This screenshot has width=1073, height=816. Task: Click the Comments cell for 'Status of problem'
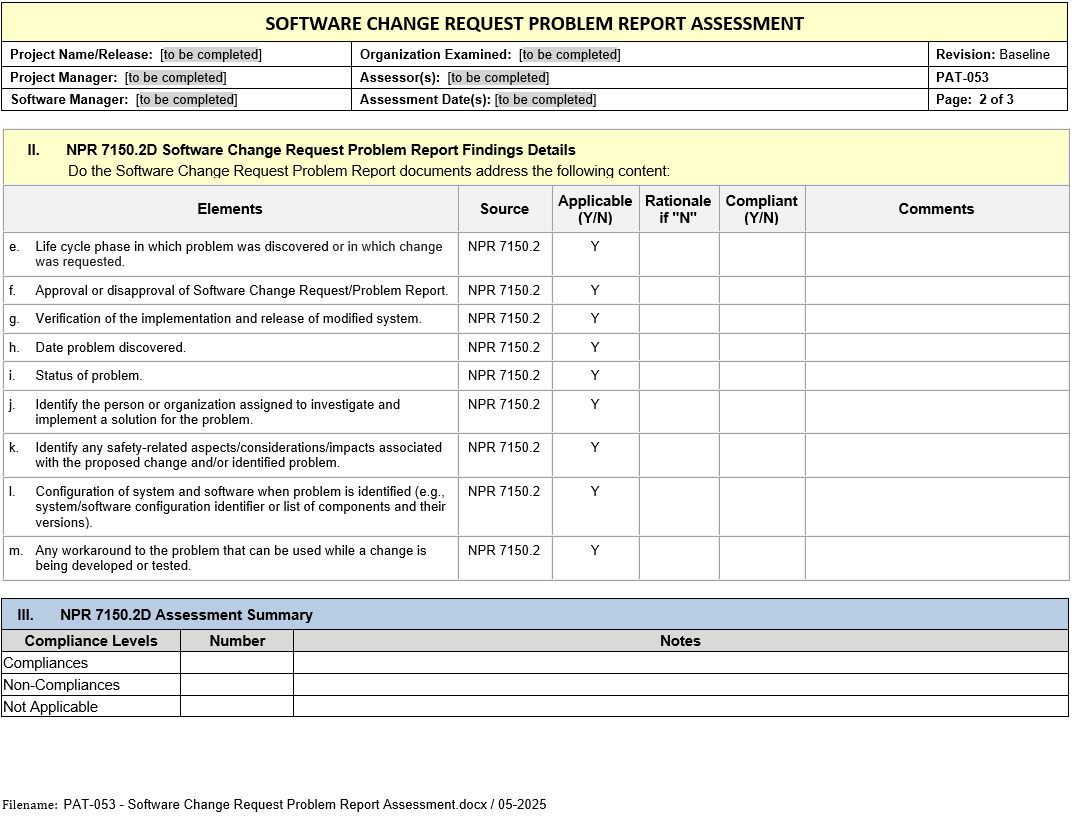click(x=936, y=376)
